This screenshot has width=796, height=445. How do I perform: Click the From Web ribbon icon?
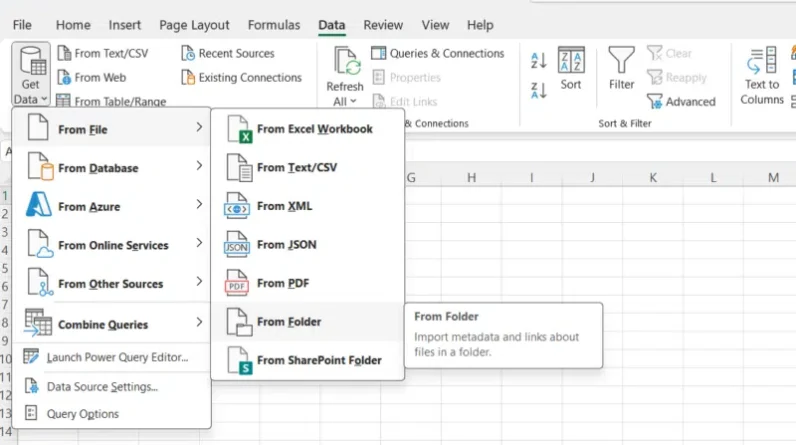[64, 77]
